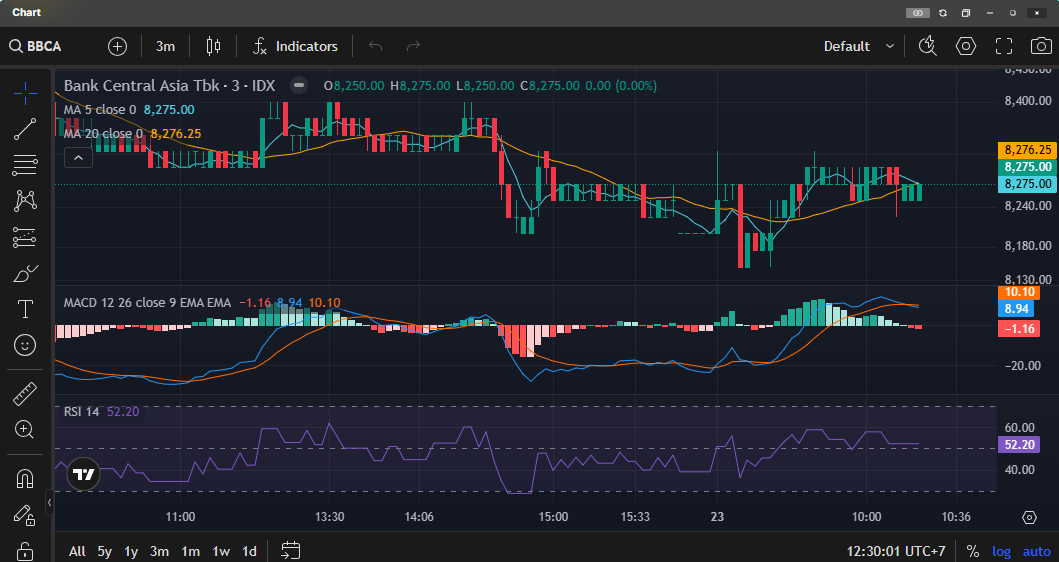Add a symbol to compare
Viewport: 1059px width, 562px height.
click(118, 46)
